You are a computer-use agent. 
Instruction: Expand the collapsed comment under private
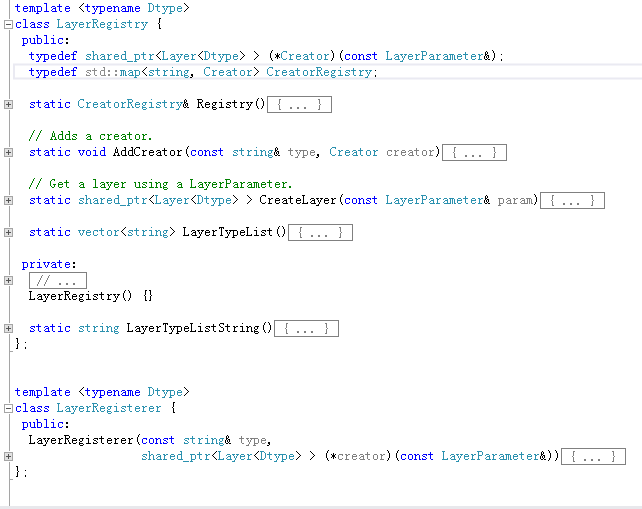point(8,281)
